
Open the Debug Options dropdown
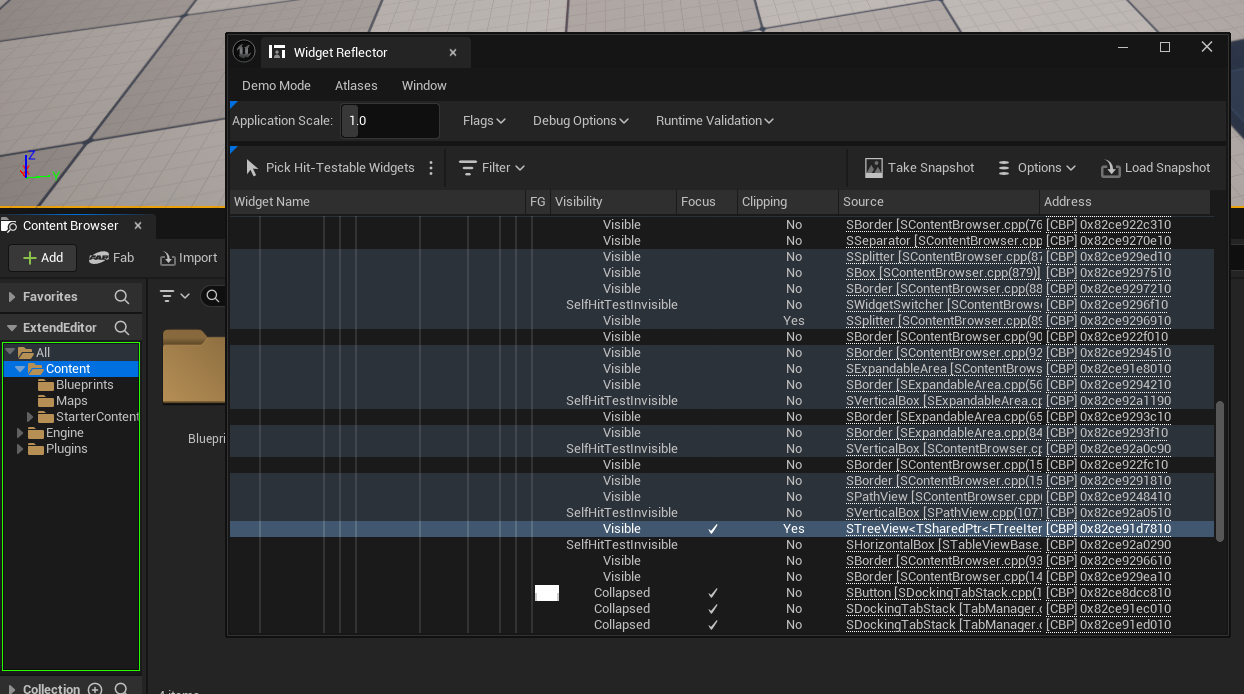pos(580,121)
